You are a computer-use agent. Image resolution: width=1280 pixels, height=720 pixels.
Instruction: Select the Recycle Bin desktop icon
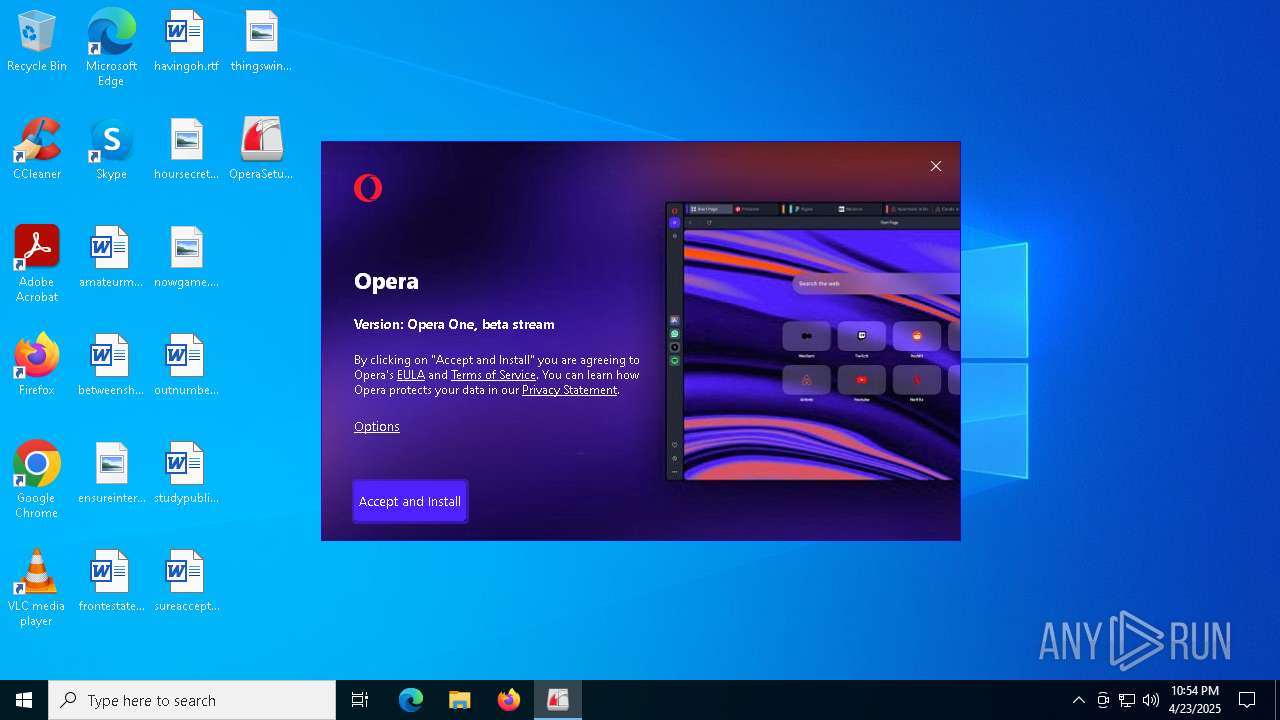pyautogui.click(x=37, y=42)
